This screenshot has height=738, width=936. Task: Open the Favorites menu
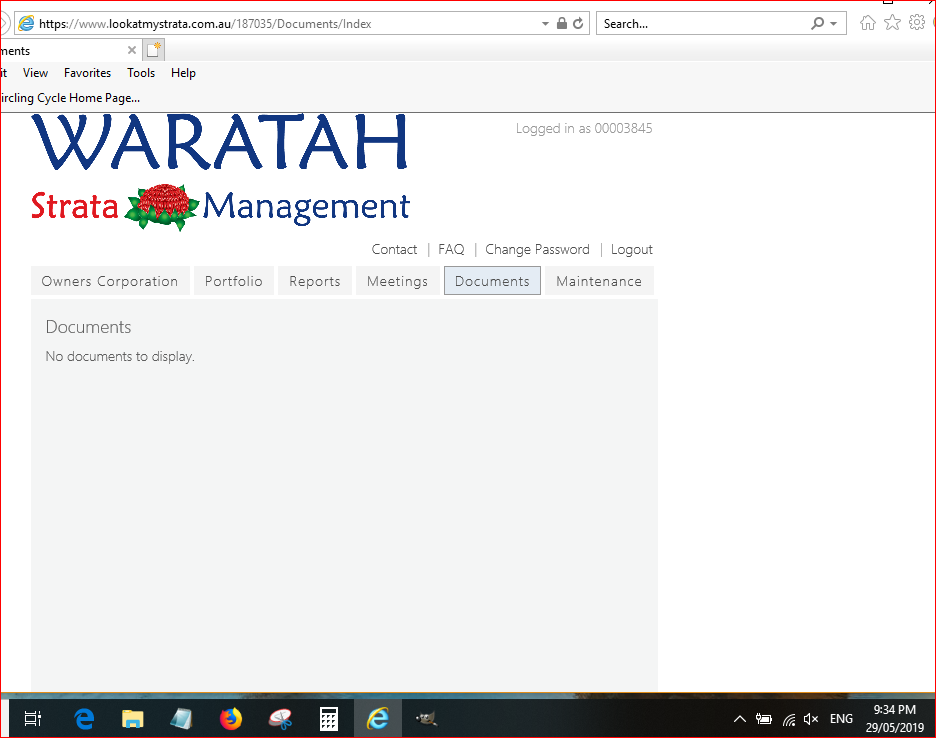[x=87, y=73]
